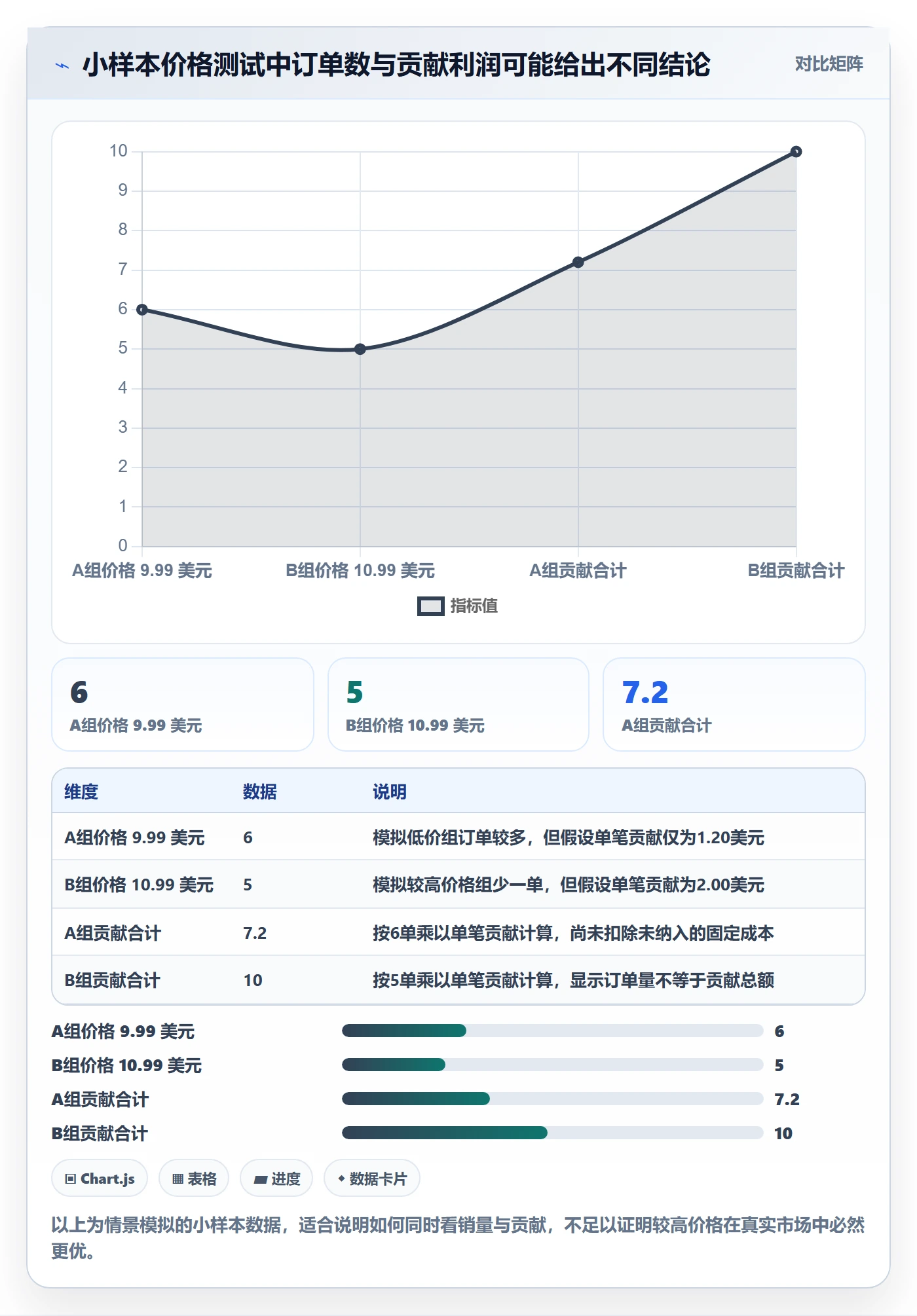Viewport: 917px width, 1316px height.
Task: Click the 维度 column header in the table
Action: [81, 792]
